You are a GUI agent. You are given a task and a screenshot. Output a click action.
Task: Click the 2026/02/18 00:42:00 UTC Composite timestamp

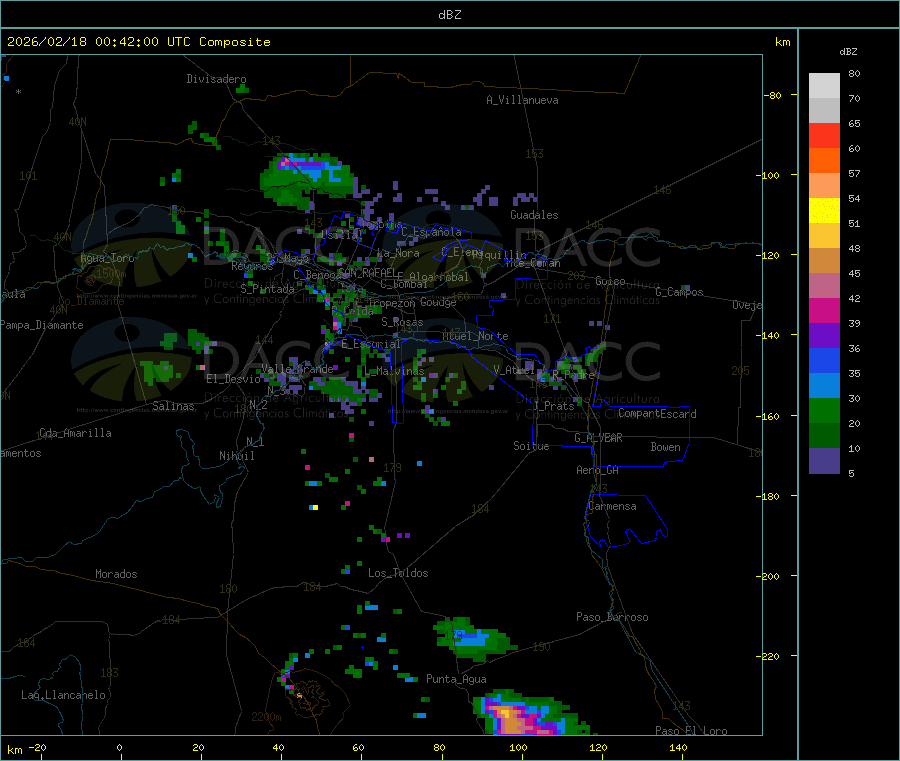(x=138, y=42)
